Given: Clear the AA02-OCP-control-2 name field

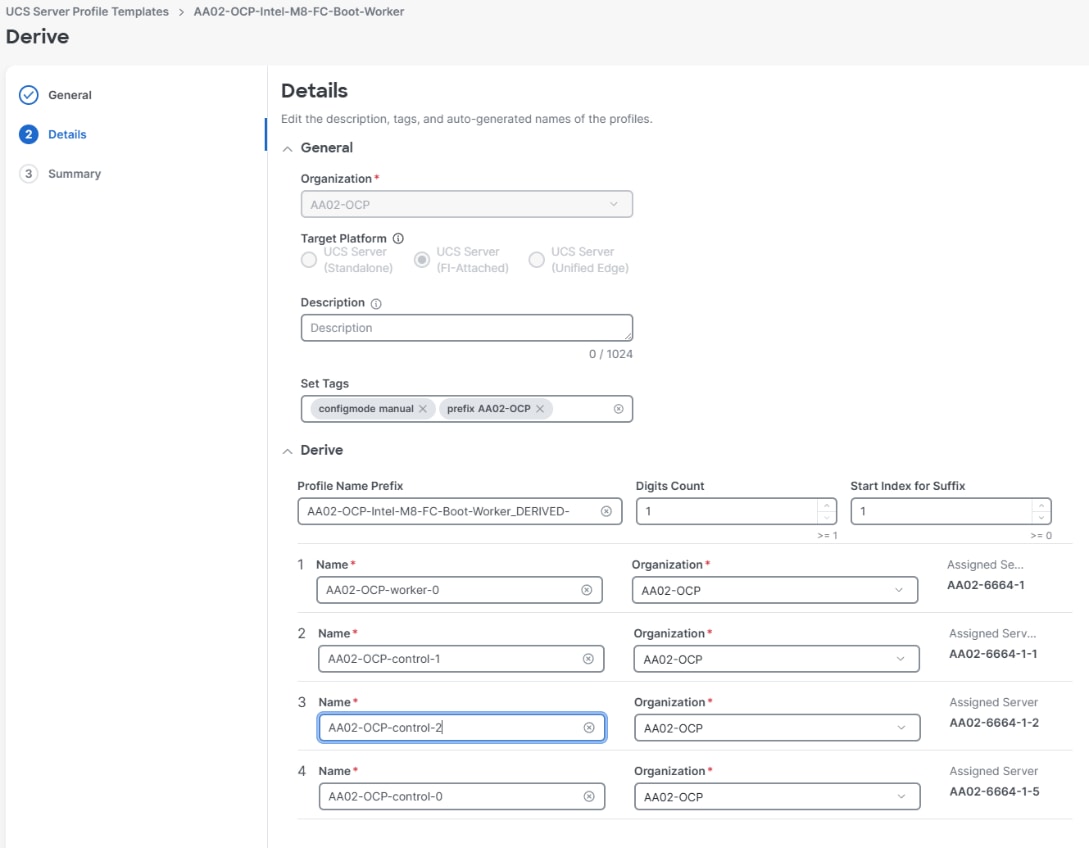Looking at the screenshot, I should click(589, 727).
